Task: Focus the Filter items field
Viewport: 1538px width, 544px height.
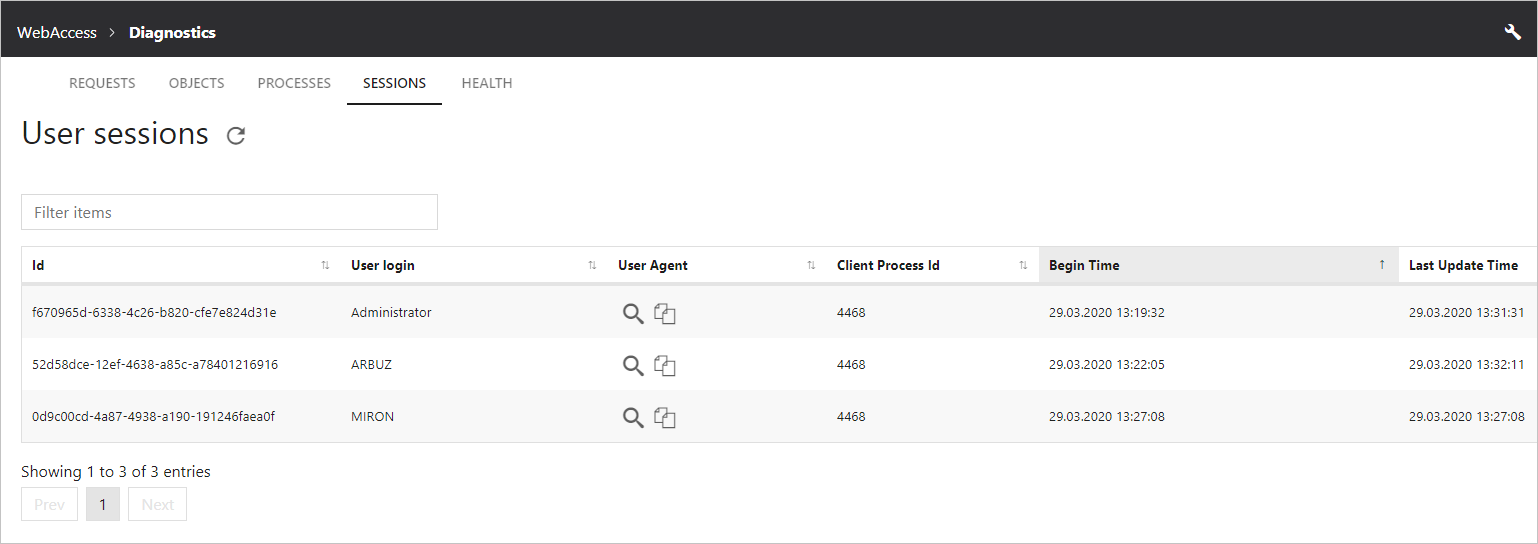Action: tap(229, 212)
